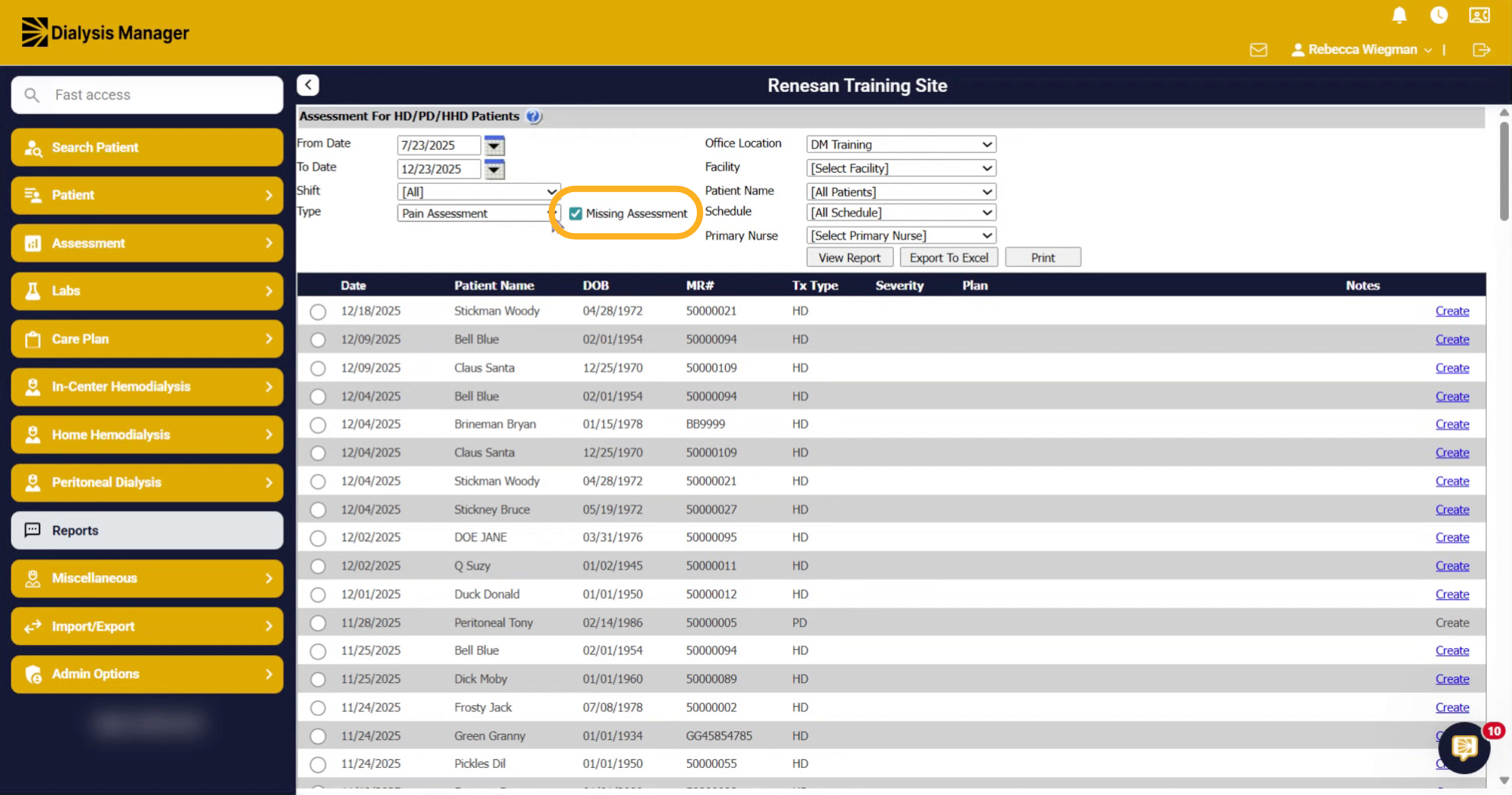Screen dimensions: 1512x795
Task: Open the contact card icon
Action: [x=1479, y=15]
